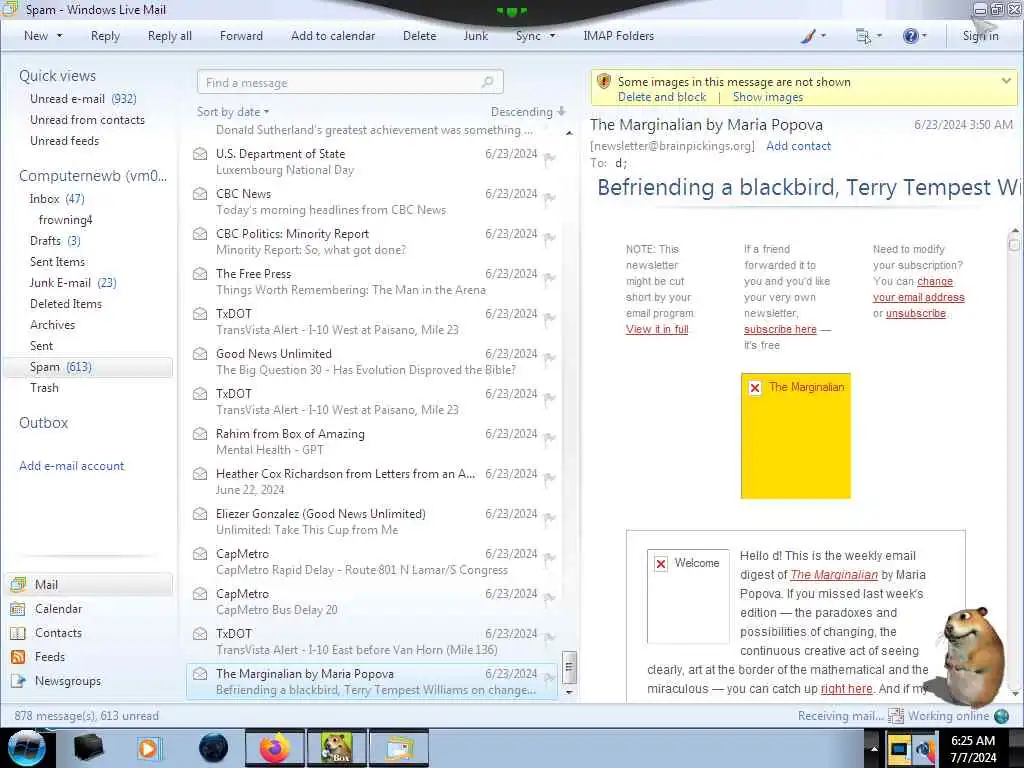Click envelope icon of The Marginalian message

[200, 674]
